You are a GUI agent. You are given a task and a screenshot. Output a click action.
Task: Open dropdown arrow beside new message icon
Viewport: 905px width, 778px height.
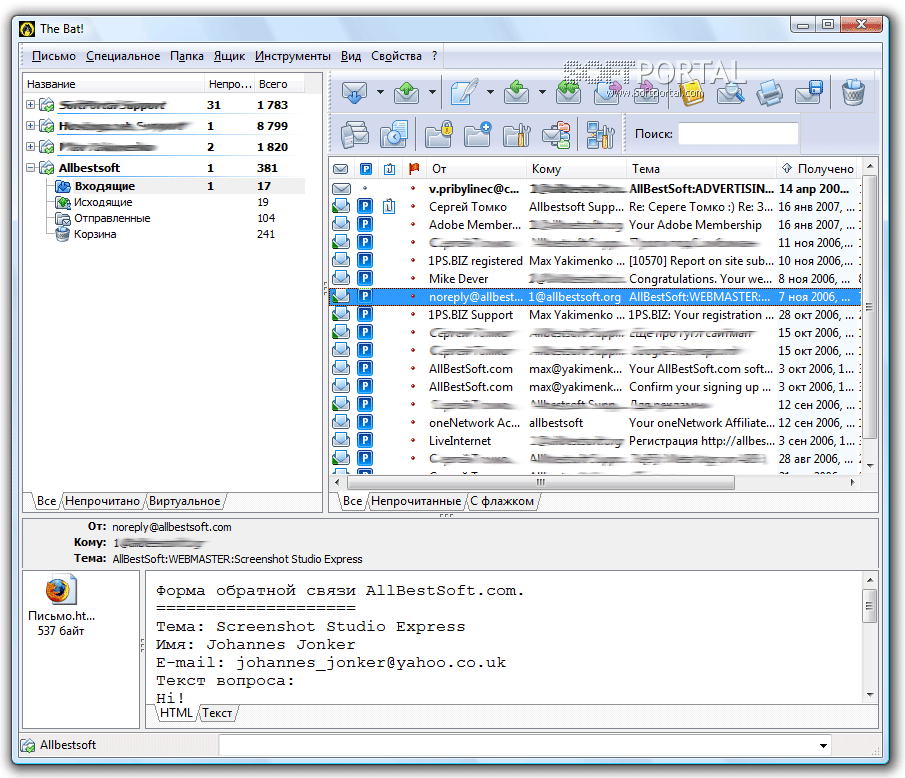tap(490, 93)
